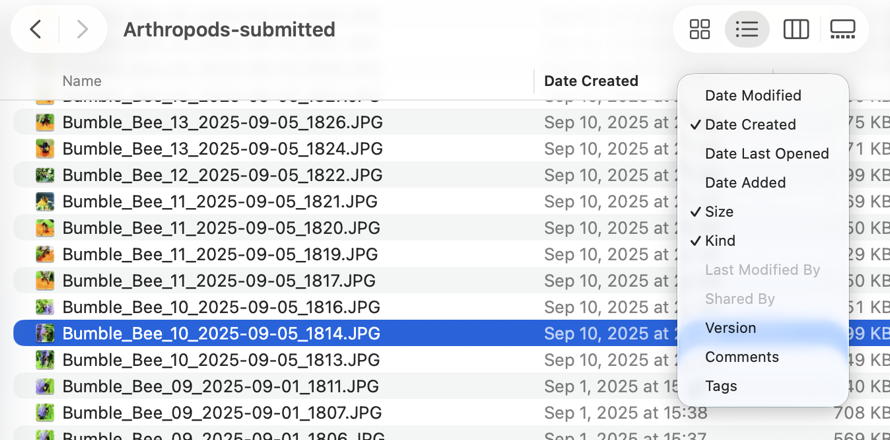890x440 pixels.
Task: Select file Bumble_Bee_10_2025-09-05_1816.JPG
Action: point(221,307)
